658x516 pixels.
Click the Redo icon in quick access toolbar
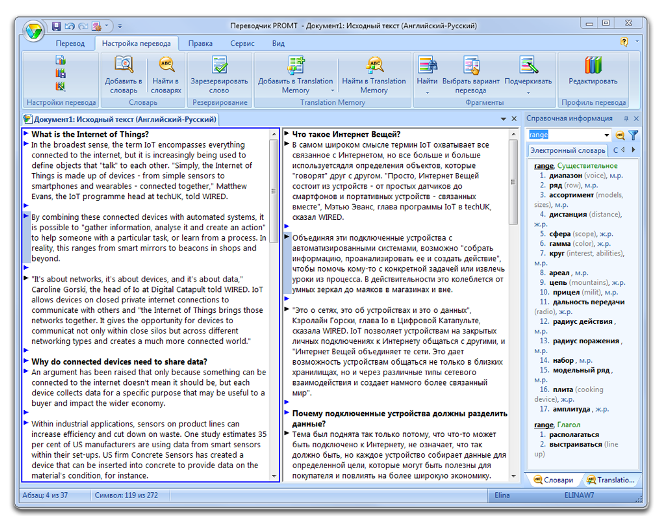pyautogui.click(x=83, y=26)
